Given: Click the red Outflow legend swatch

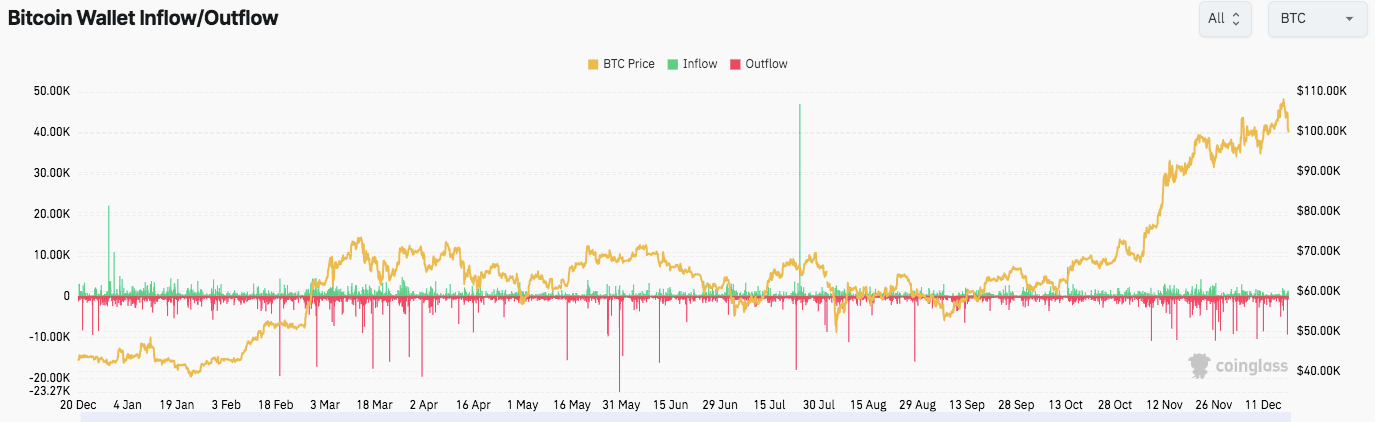Looking at the screenshot, I should [735, 64].
